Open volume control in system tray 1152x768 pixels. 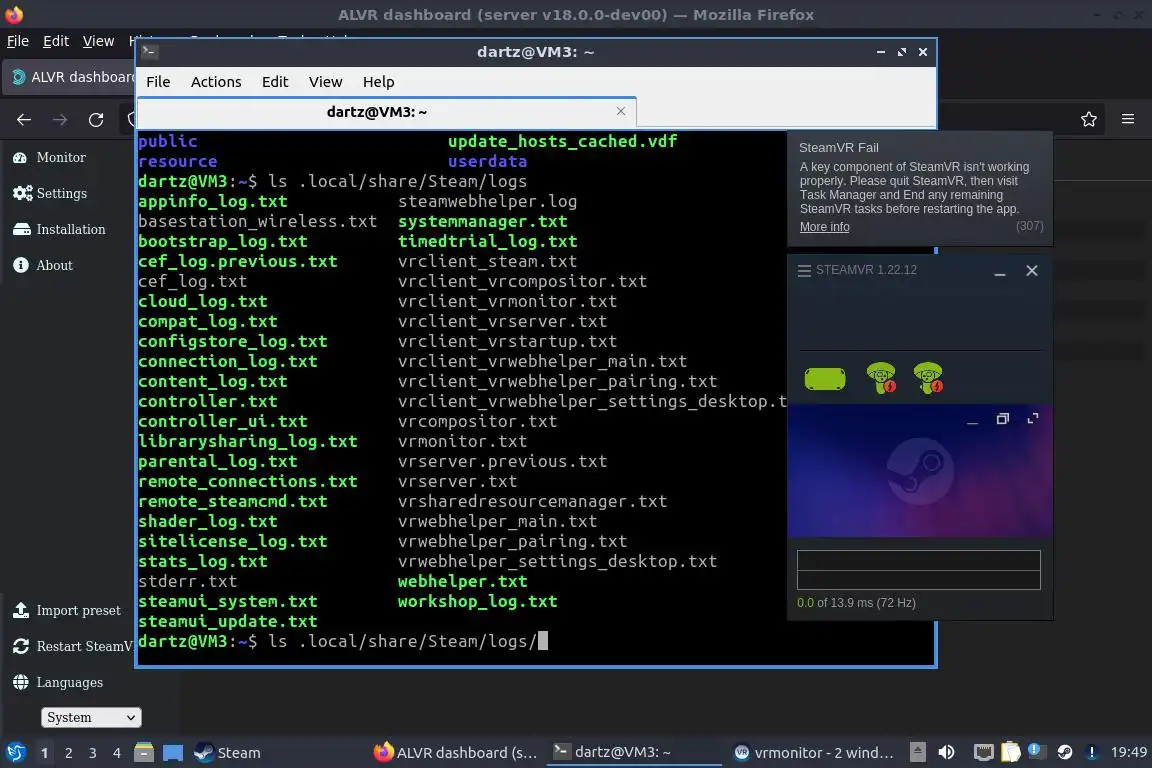(x=946, y=752)
